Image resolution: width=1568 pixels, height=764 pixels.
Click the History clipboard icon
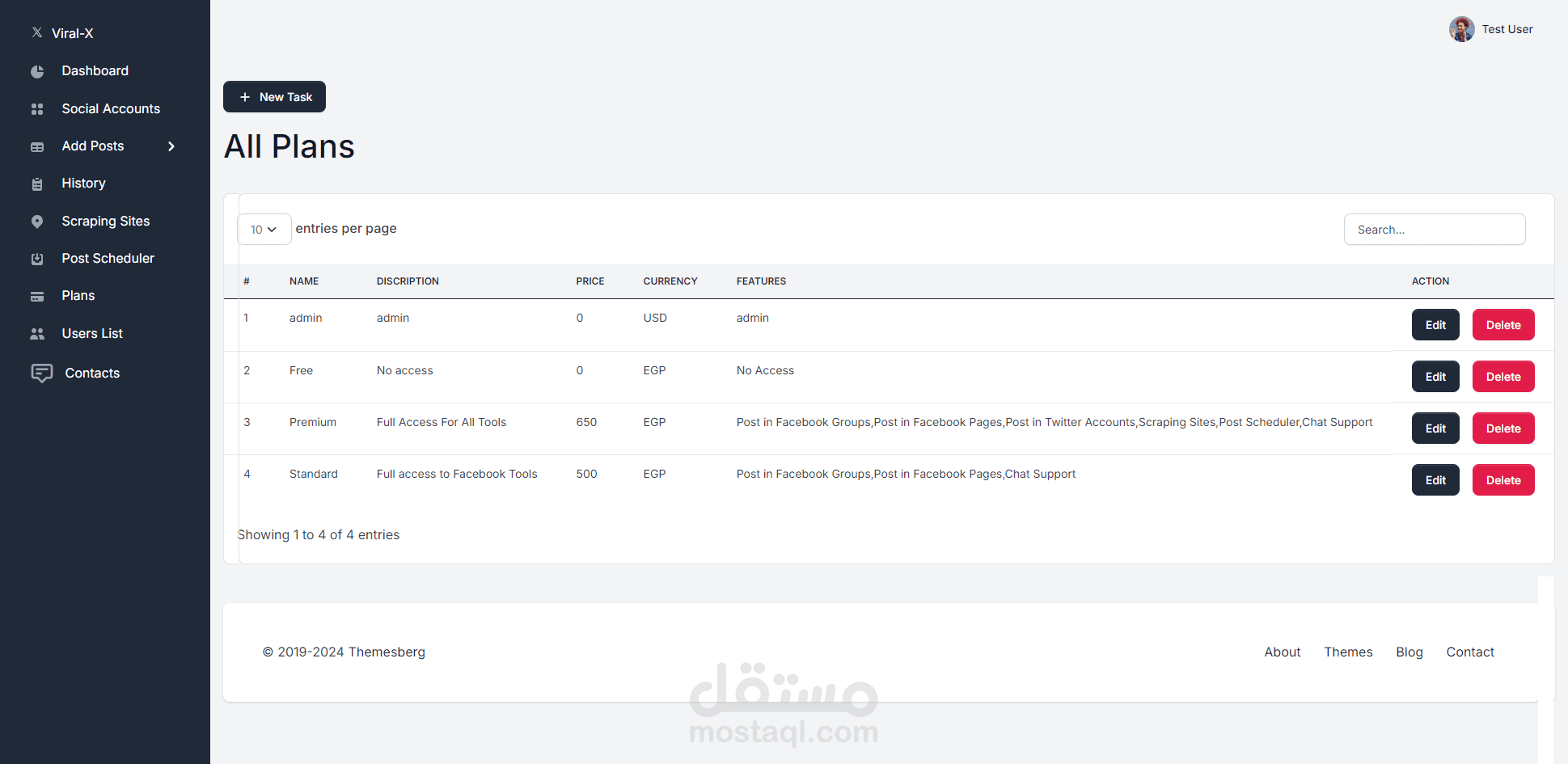coord(37,184)
